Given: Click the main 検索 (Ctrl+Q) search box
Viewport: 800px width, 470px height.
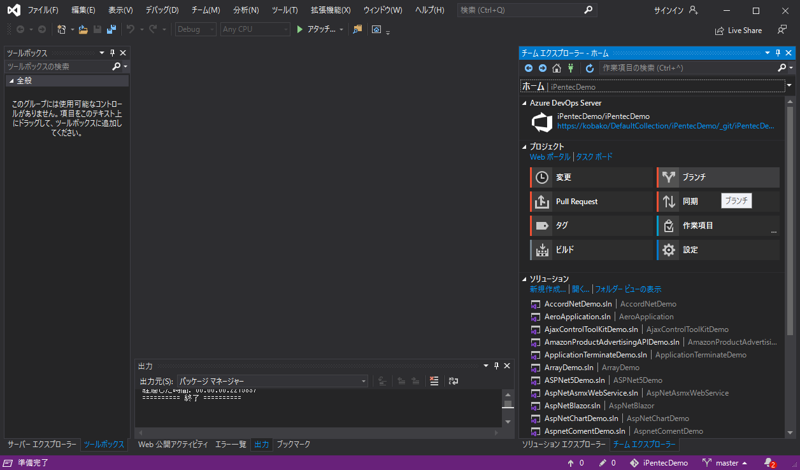Looking at the screenshot, I should point(527,10).
